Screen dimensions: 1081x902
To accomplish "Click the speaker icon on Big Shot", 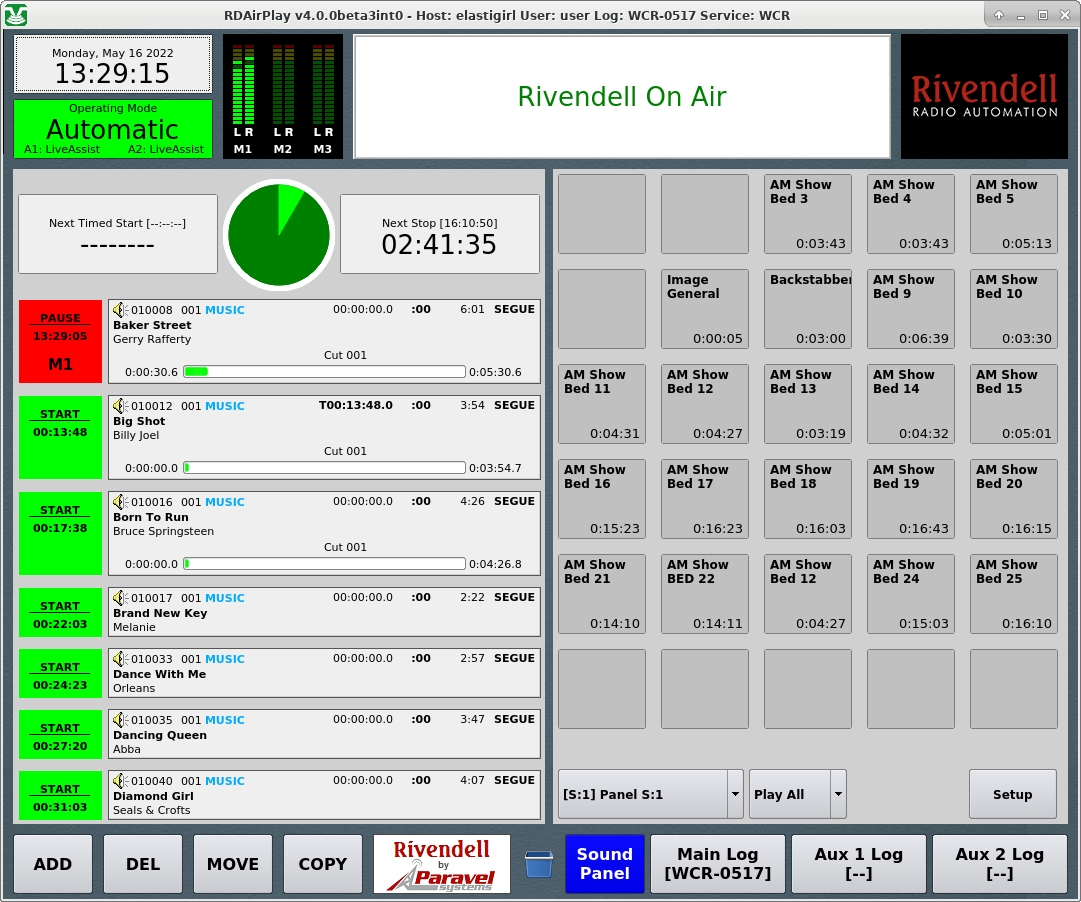I will pyautogui.click(x=120, y=406).
